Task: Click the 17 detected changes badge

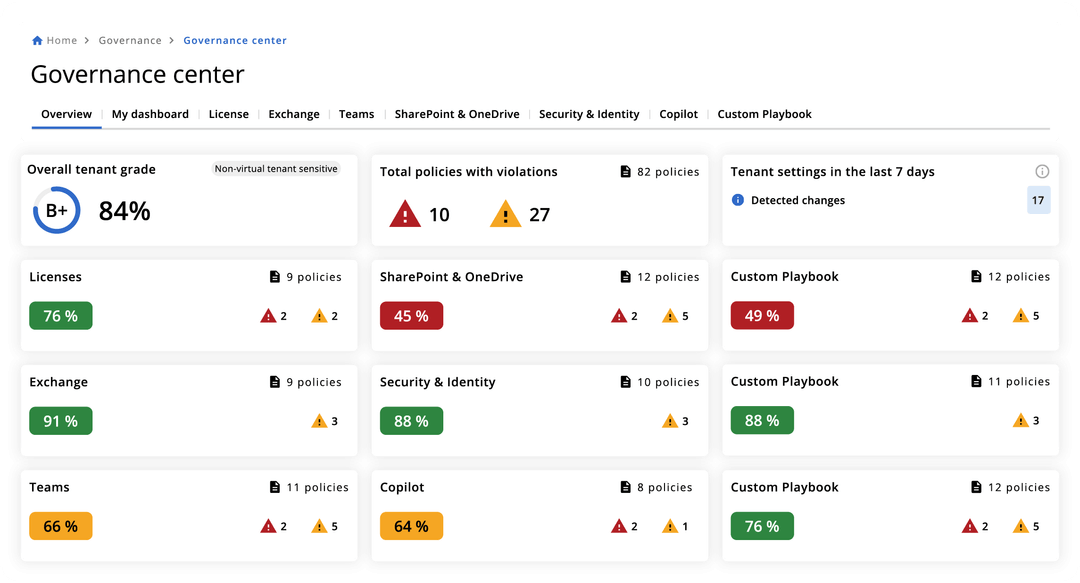Action: (x=1038, y=200)
